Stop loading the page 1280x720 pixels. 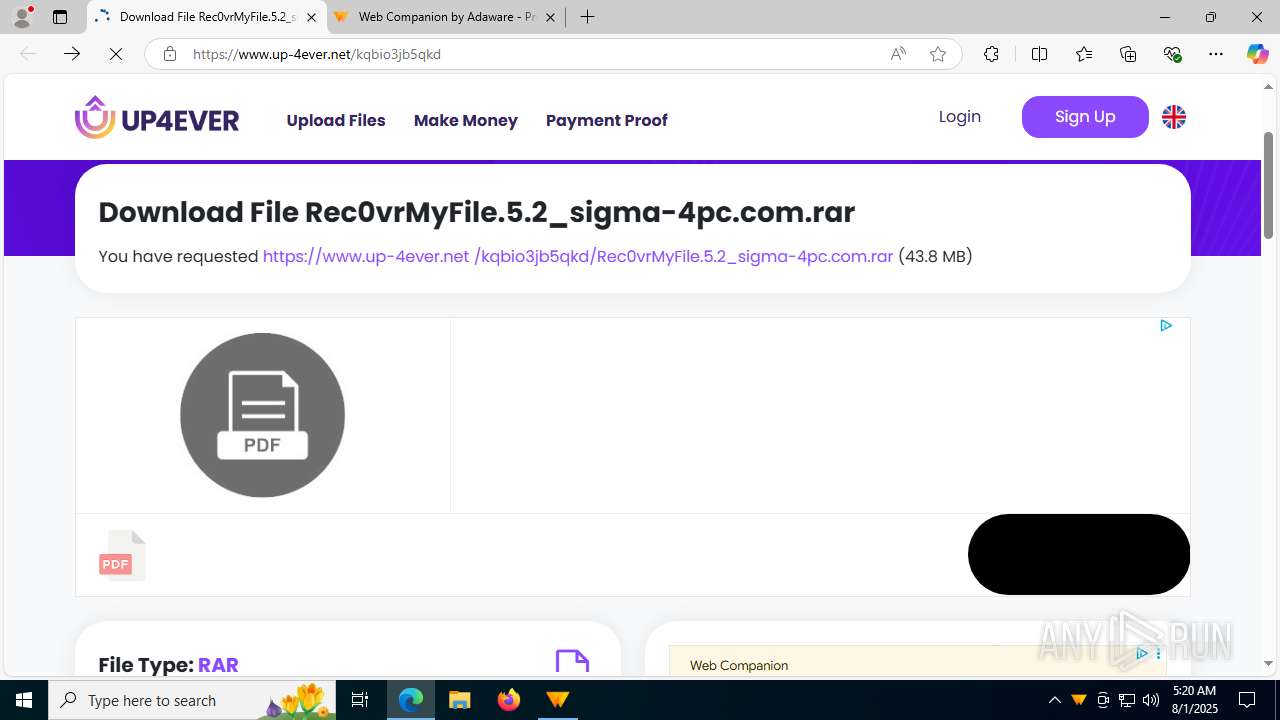(116, 54)
